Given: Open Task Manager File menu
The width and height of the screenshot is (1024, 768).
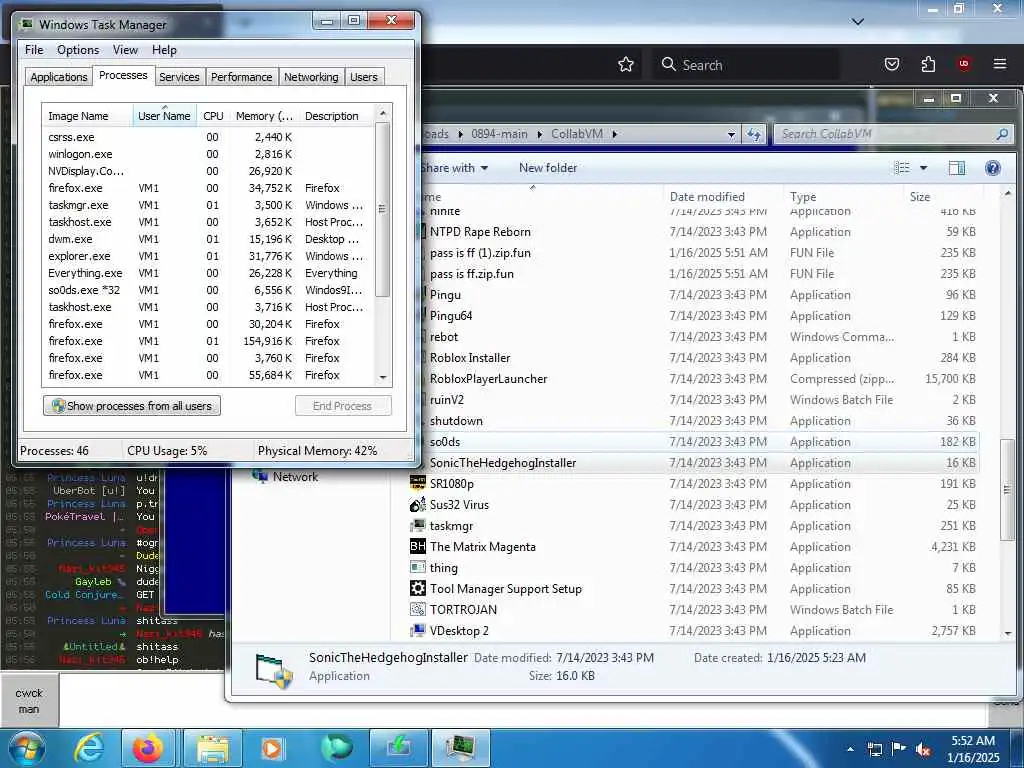Looking at the screenshot, I should pyautogui.click(x=34, y=50).
